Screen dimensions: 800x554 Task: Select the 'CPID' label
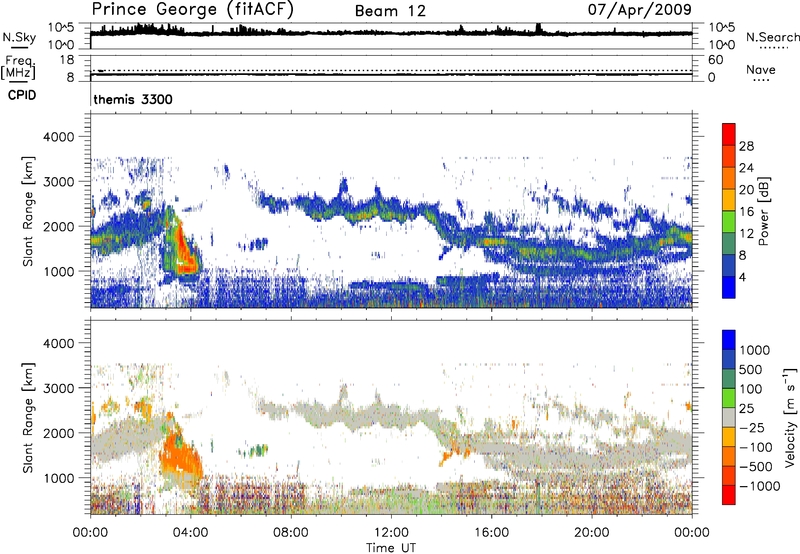21,95
